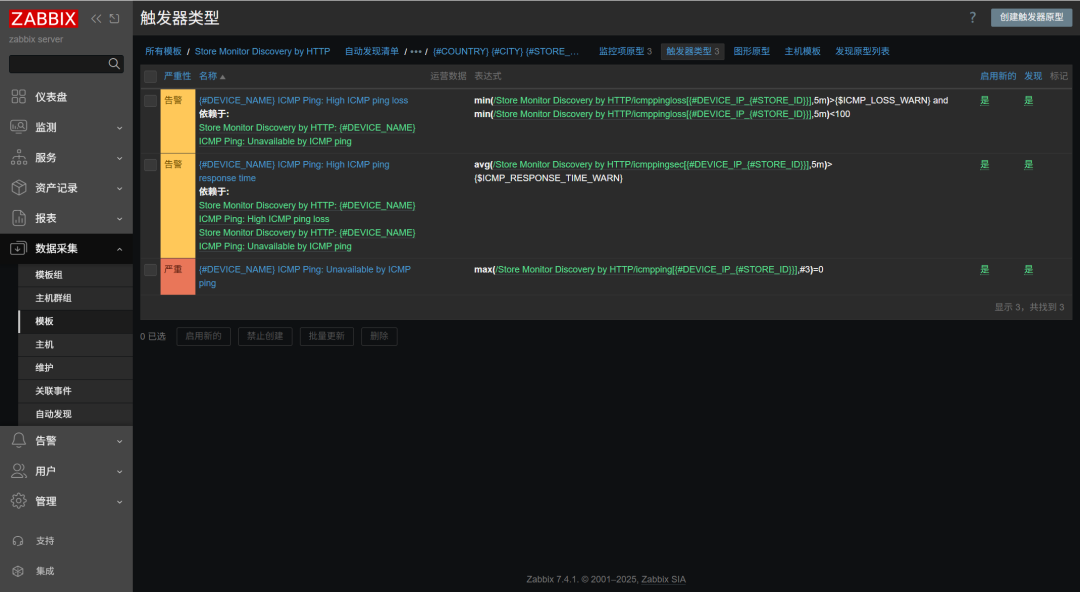The image size is (1080, 592).
Task: Select 模板 submenu item
Action: point(75,321)
